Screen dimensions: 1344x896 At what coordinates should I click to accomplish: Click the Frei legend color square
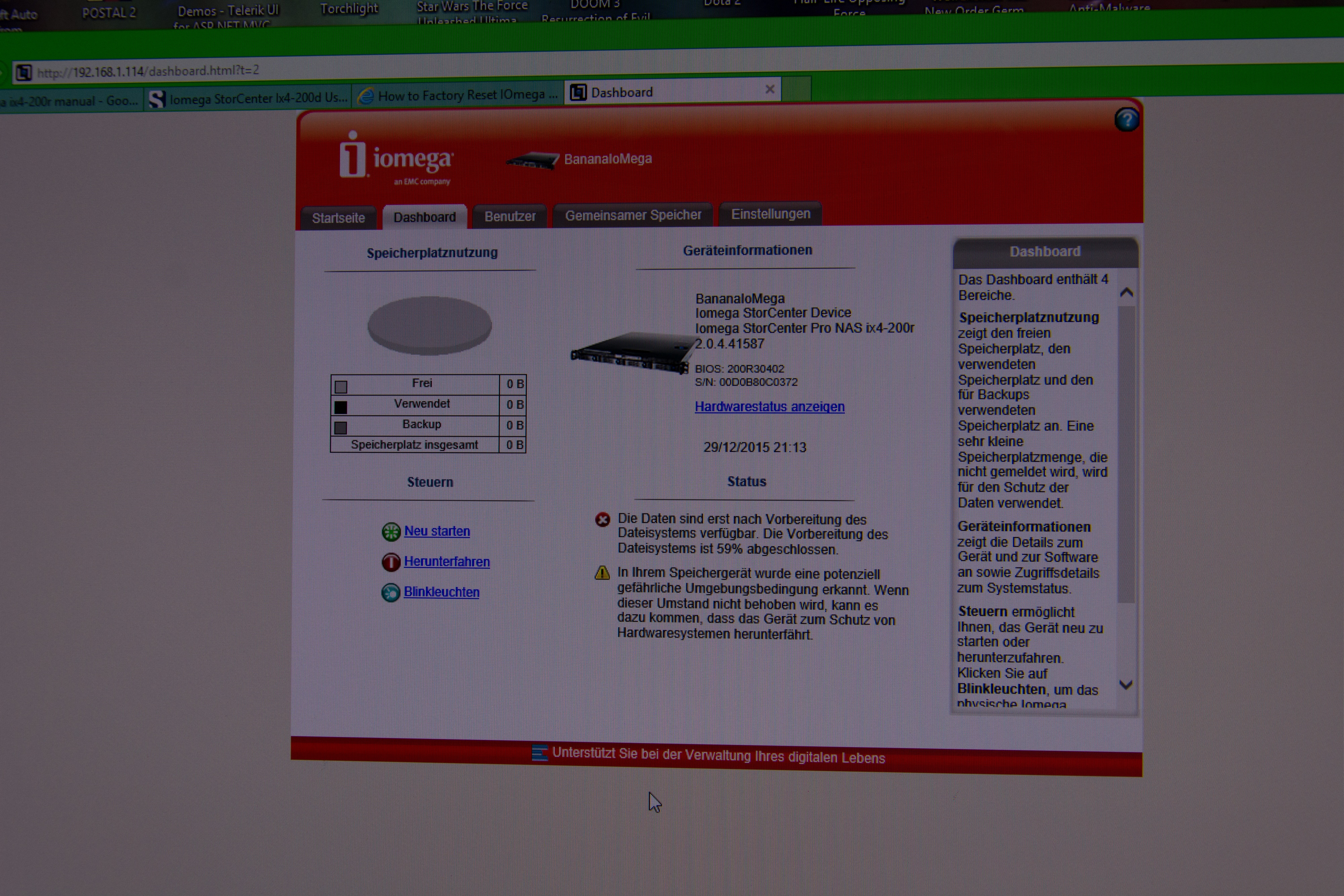(x=341, y=387)
